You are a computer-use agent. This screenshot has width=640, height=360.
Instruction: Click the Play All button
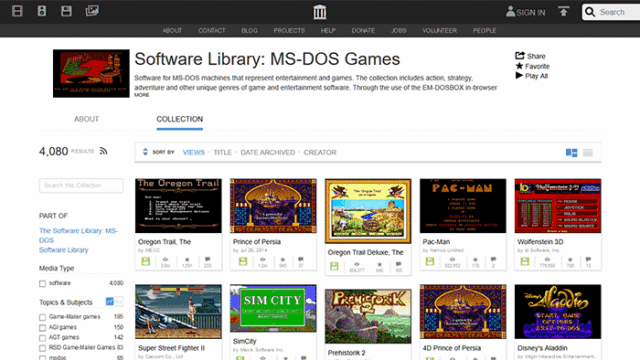click(x=531, y=76)
